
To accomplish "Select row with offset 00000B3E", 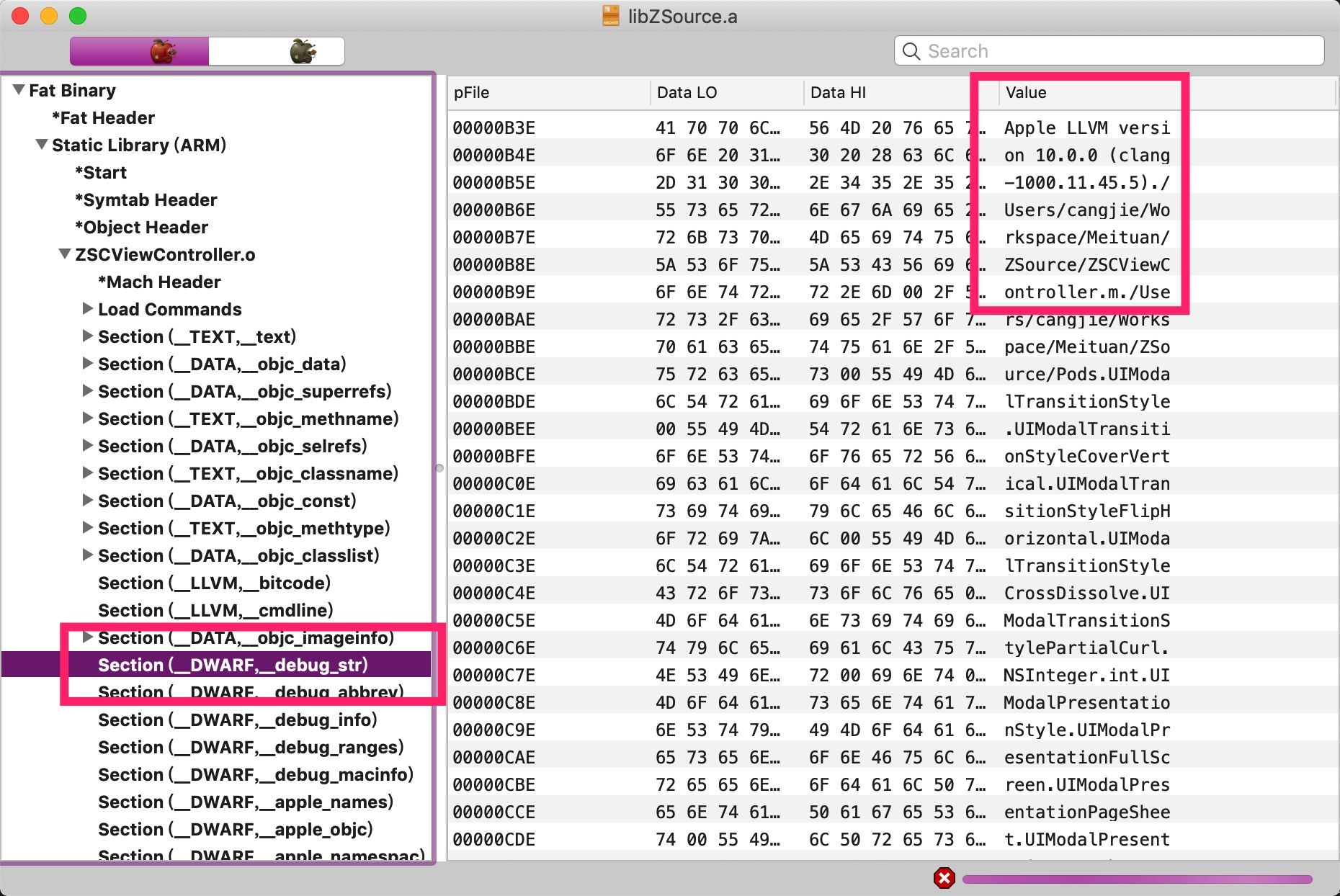I will [892, 127].
